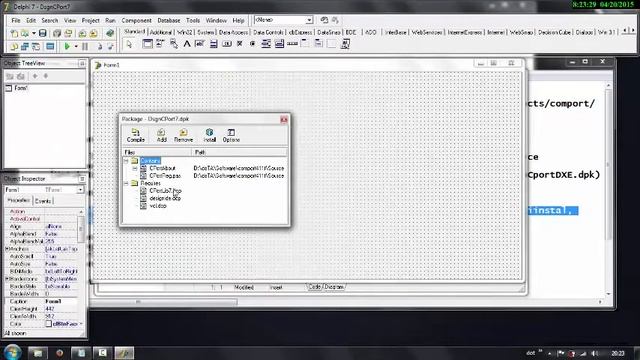Open the Project menu

(x=90, y=20)
